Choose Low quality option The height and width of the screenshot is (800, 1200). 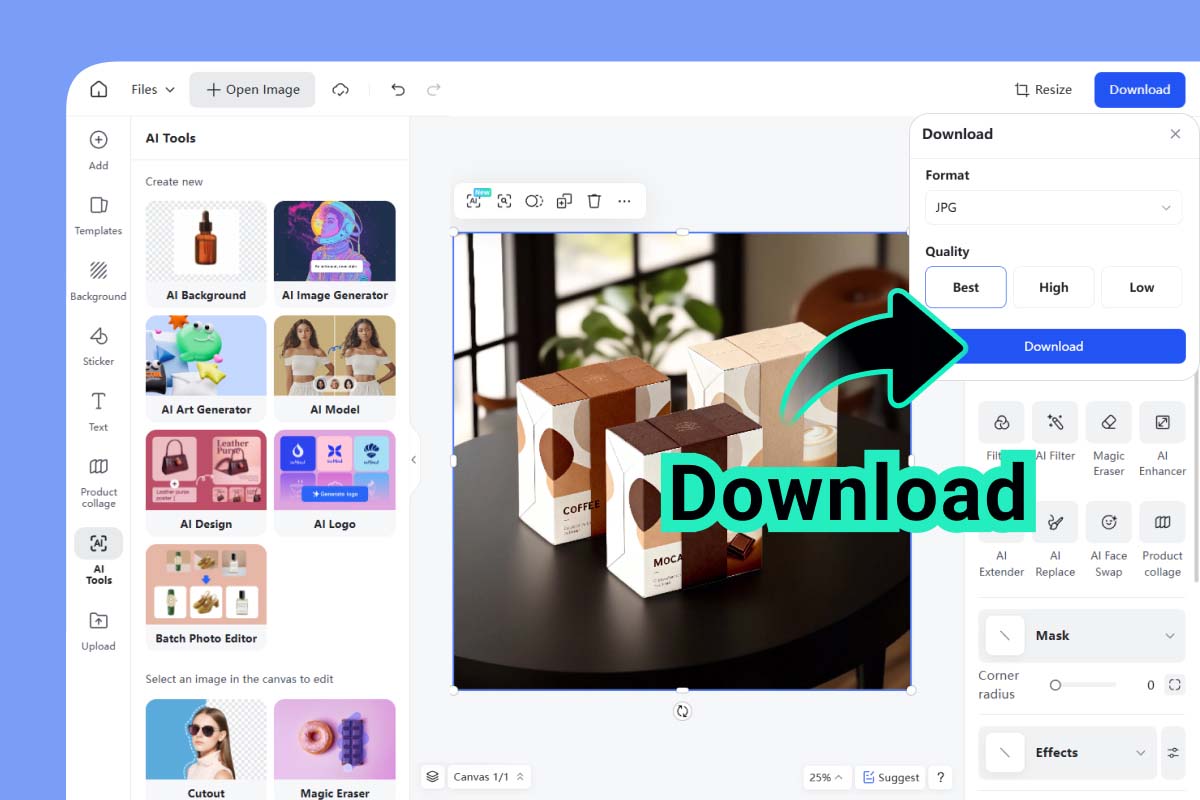coord(1141,287)
